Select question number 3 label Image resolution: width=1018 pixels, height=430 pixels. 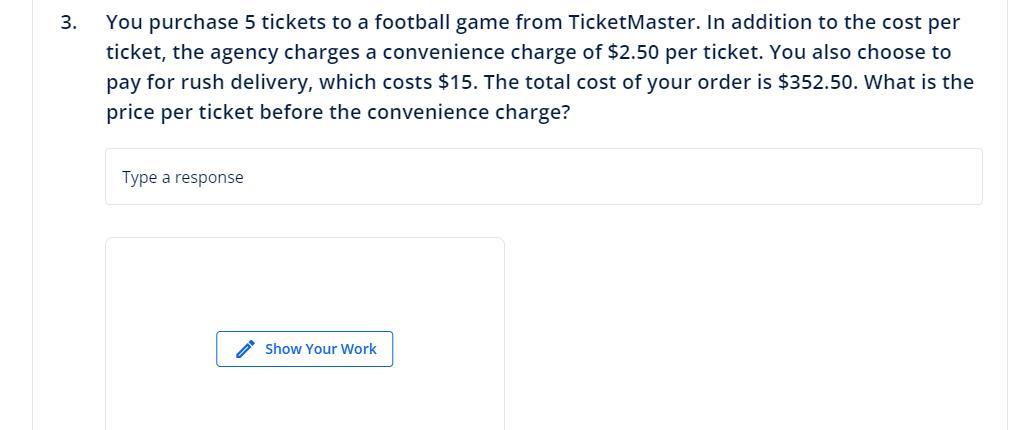click(x=68, y=22)
